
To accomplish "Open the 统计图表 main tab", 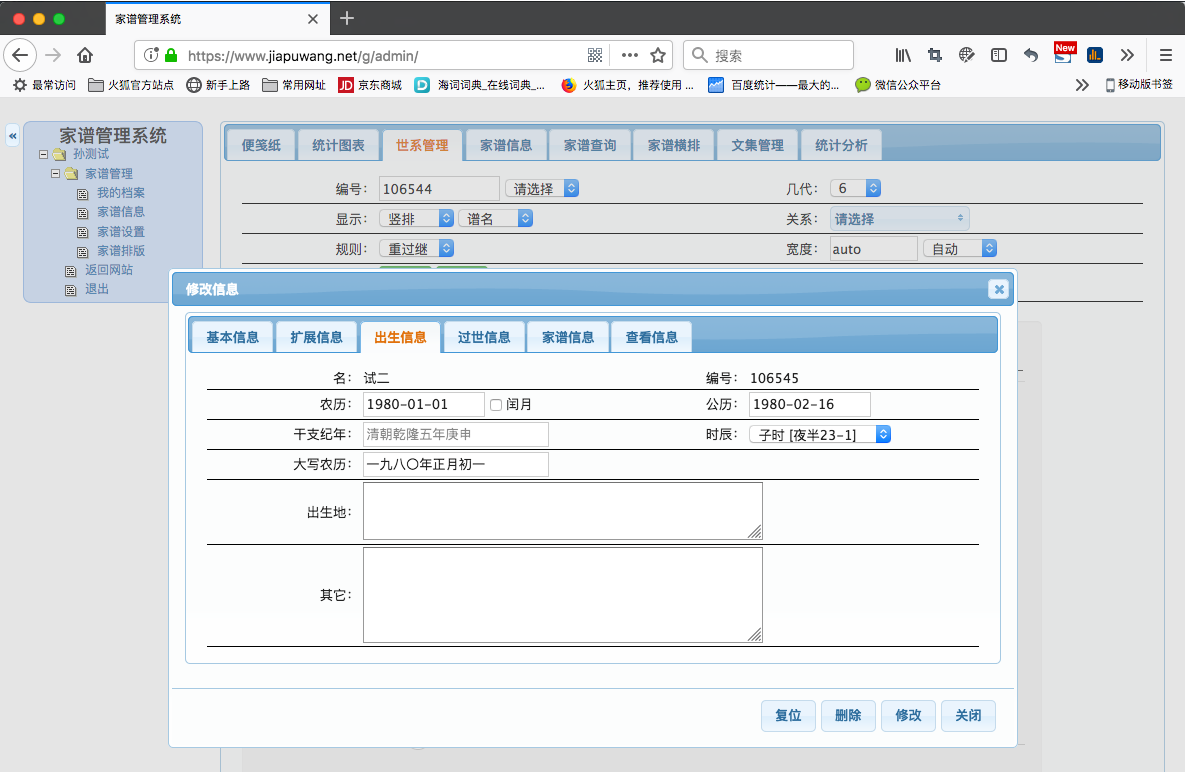I will 339,145.
